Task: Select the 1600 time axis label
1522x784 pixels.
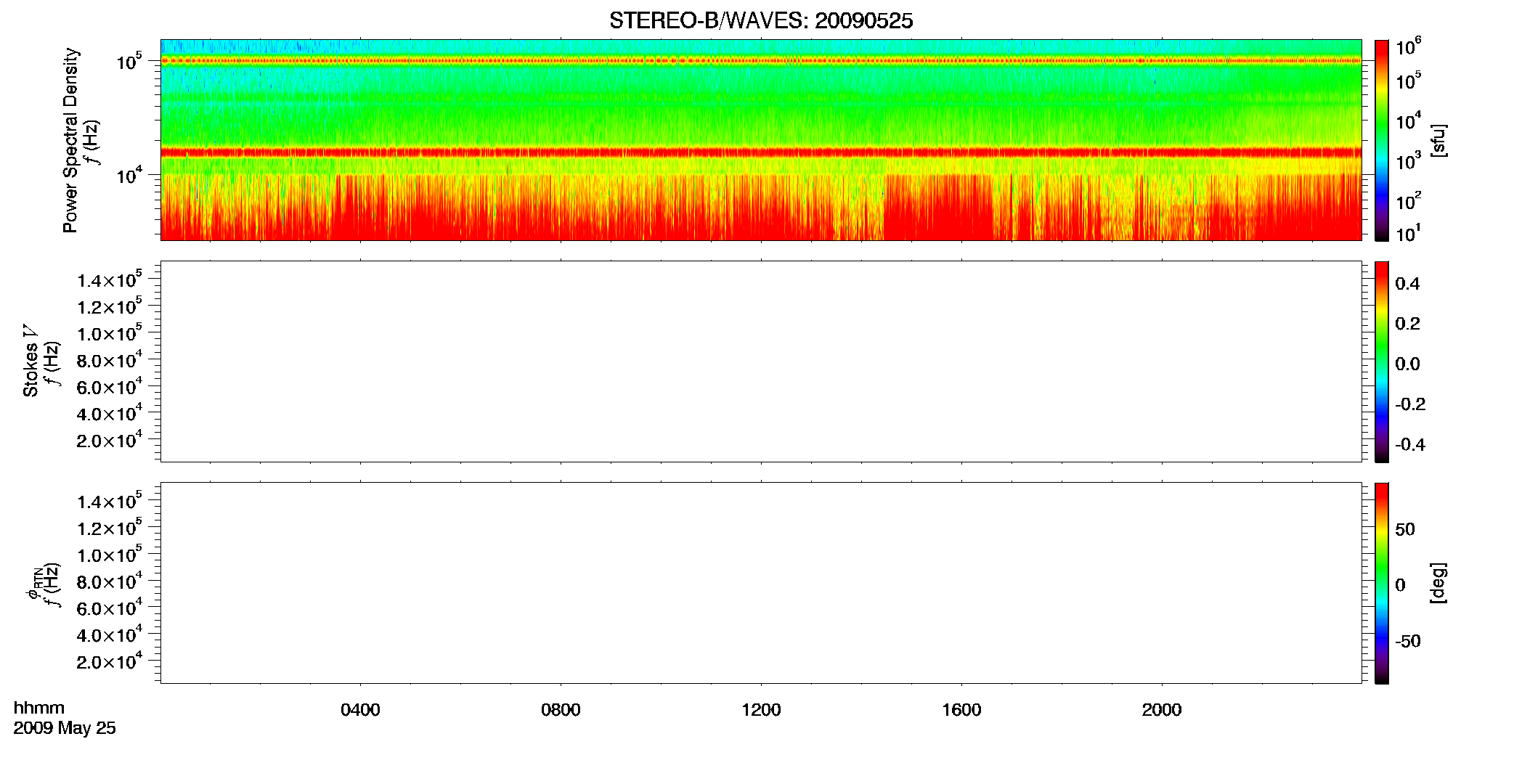Action: [961, 710]
